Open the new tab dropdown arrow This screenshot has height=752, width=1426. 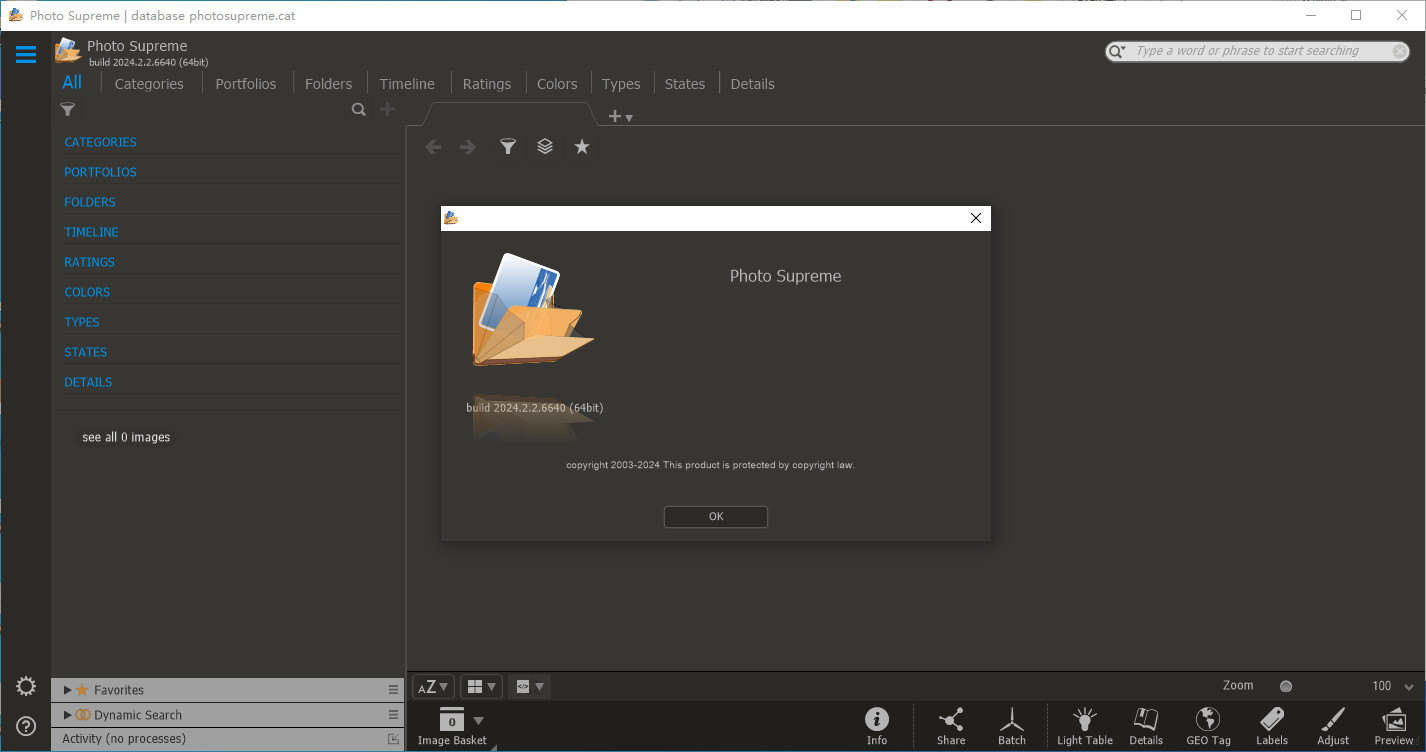(629, 118)
